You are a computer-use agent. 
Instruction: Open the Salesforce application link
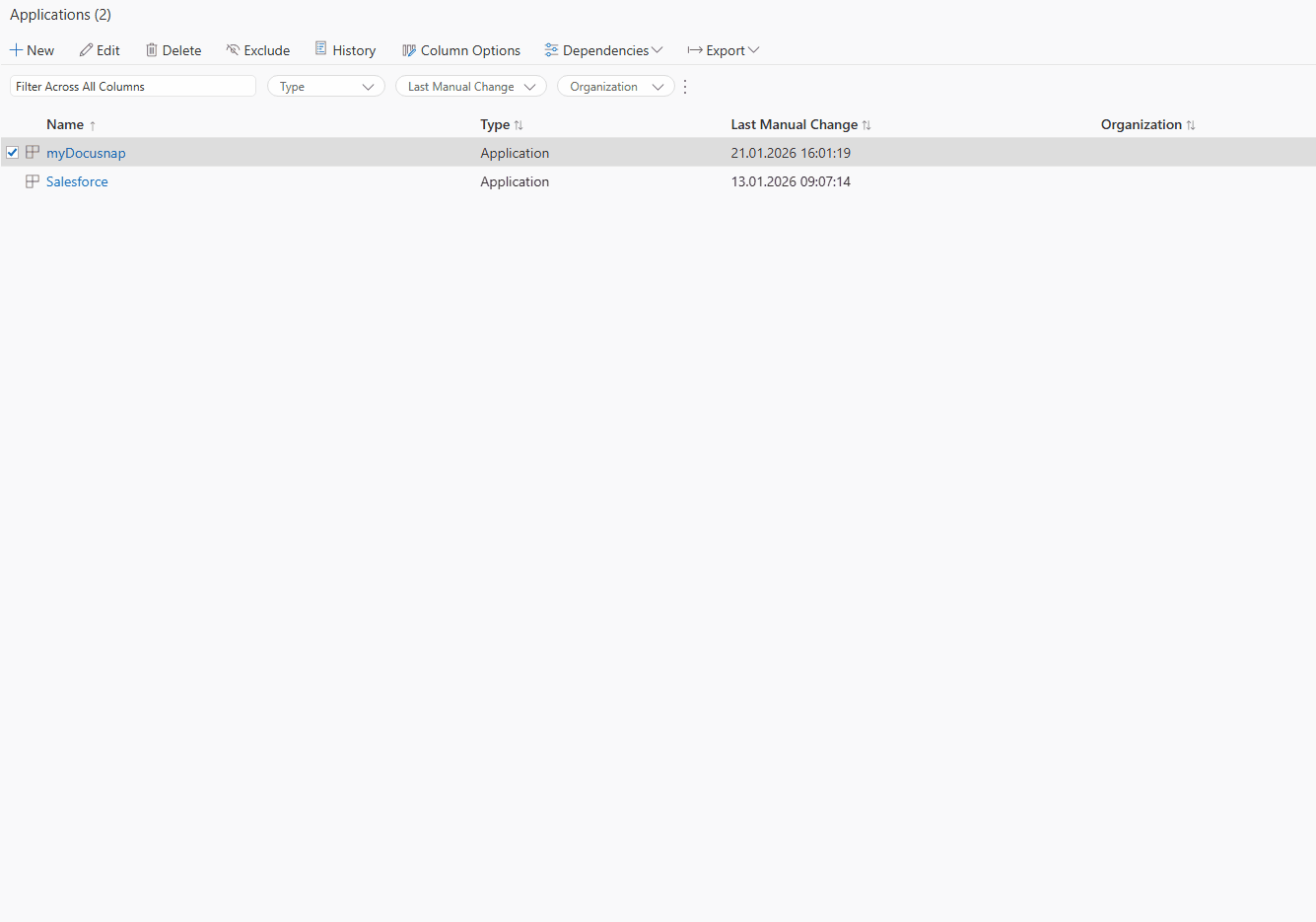[x=77, y=180]
